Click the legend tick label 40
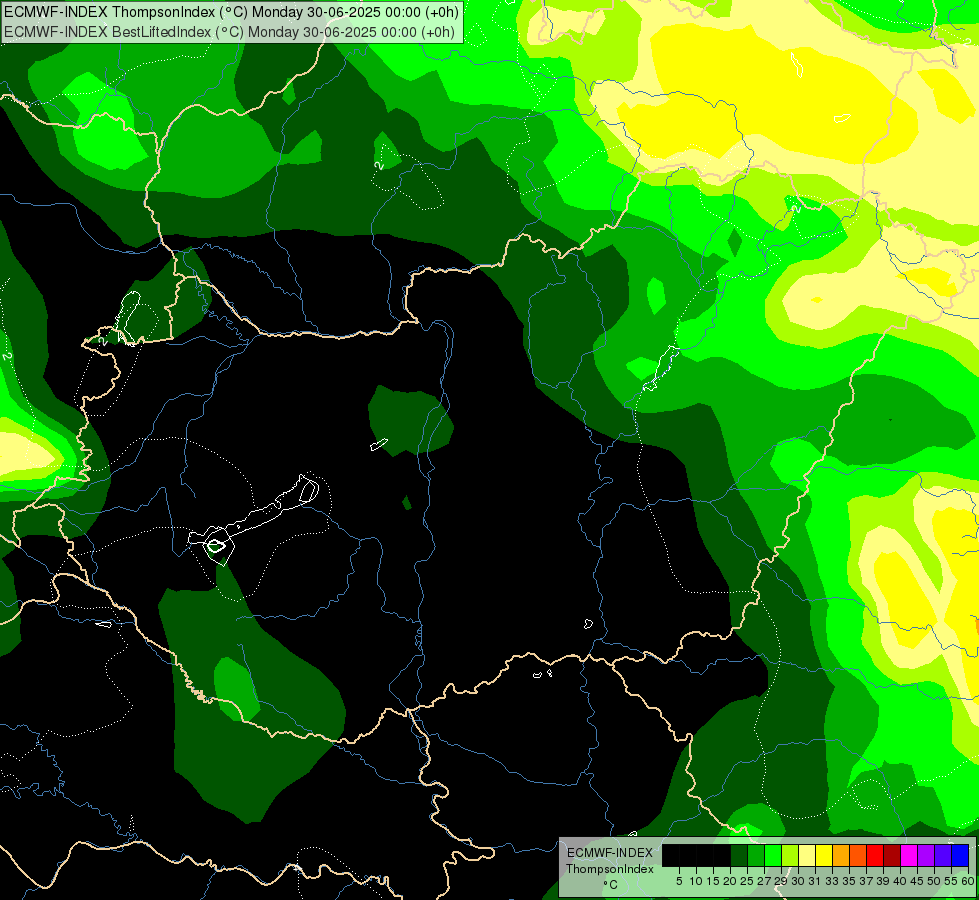This screenshot has width=979, height=900. (900, 881)
